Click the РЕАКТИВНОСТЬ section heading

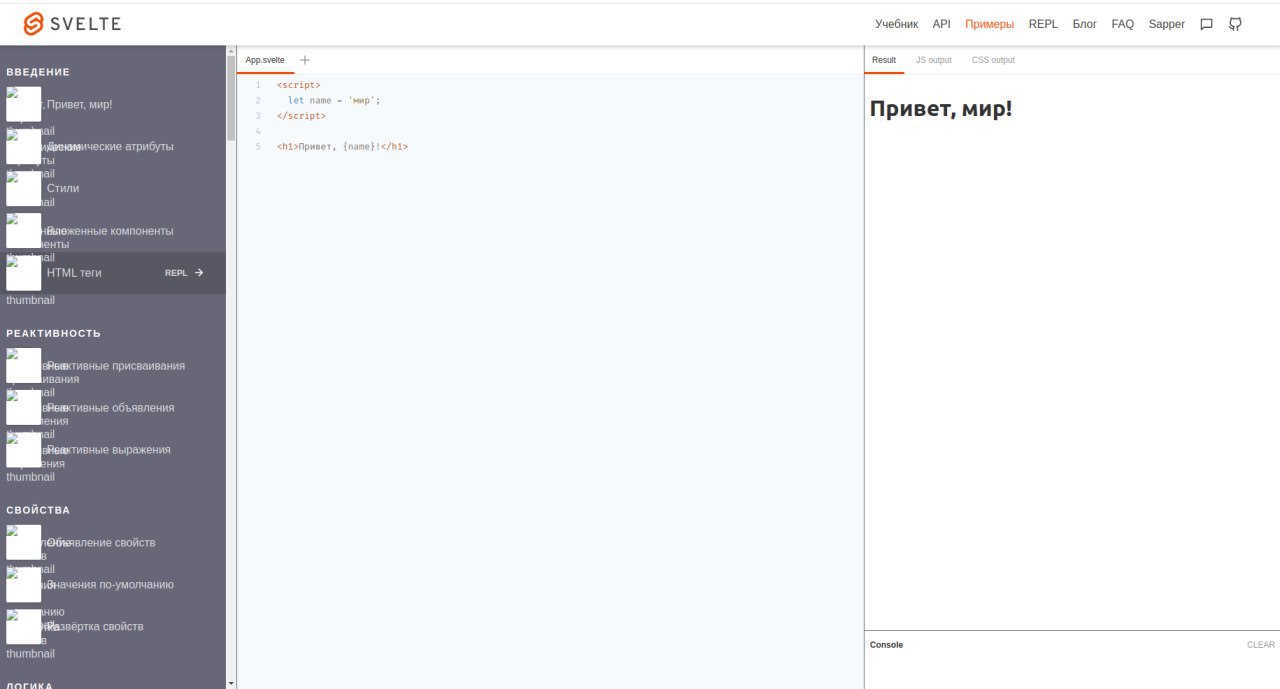pyautogui.click(x=53, y=333)
